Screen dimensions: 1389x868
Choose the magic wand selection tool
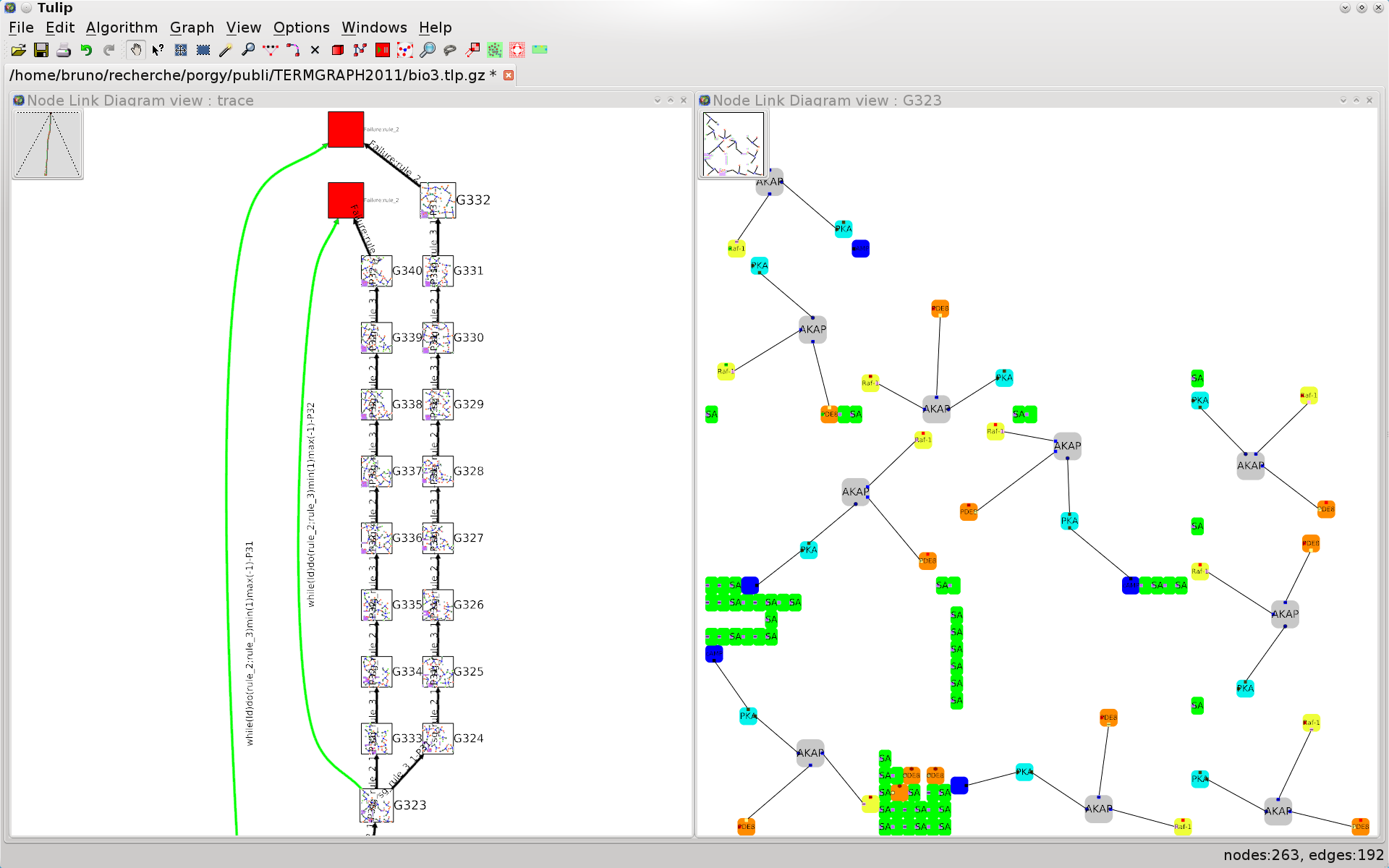pyautogui.click(x=226, y=50)
